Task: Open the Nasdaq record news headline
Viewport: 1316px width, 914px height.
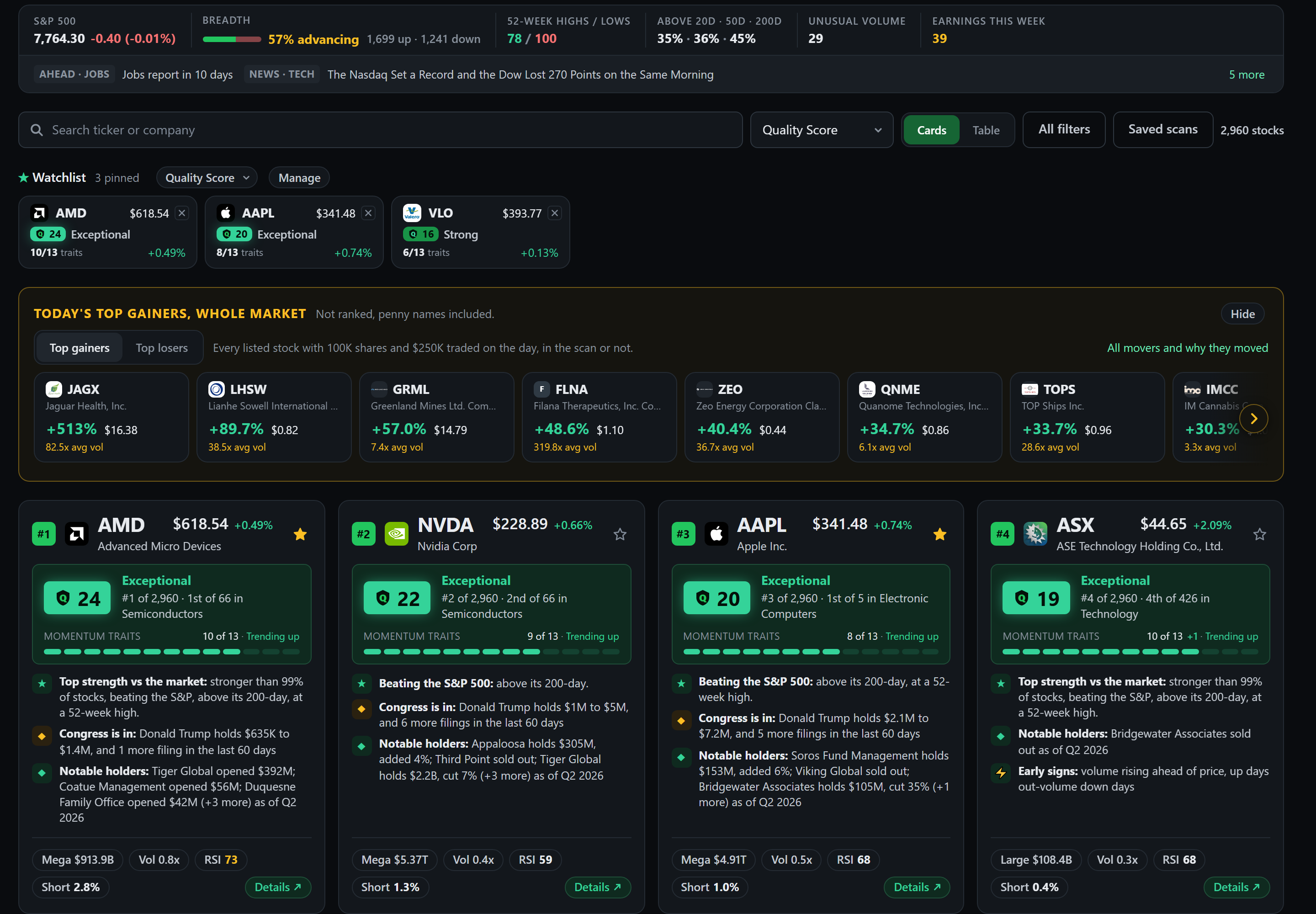Action: (x=520, y=74)
